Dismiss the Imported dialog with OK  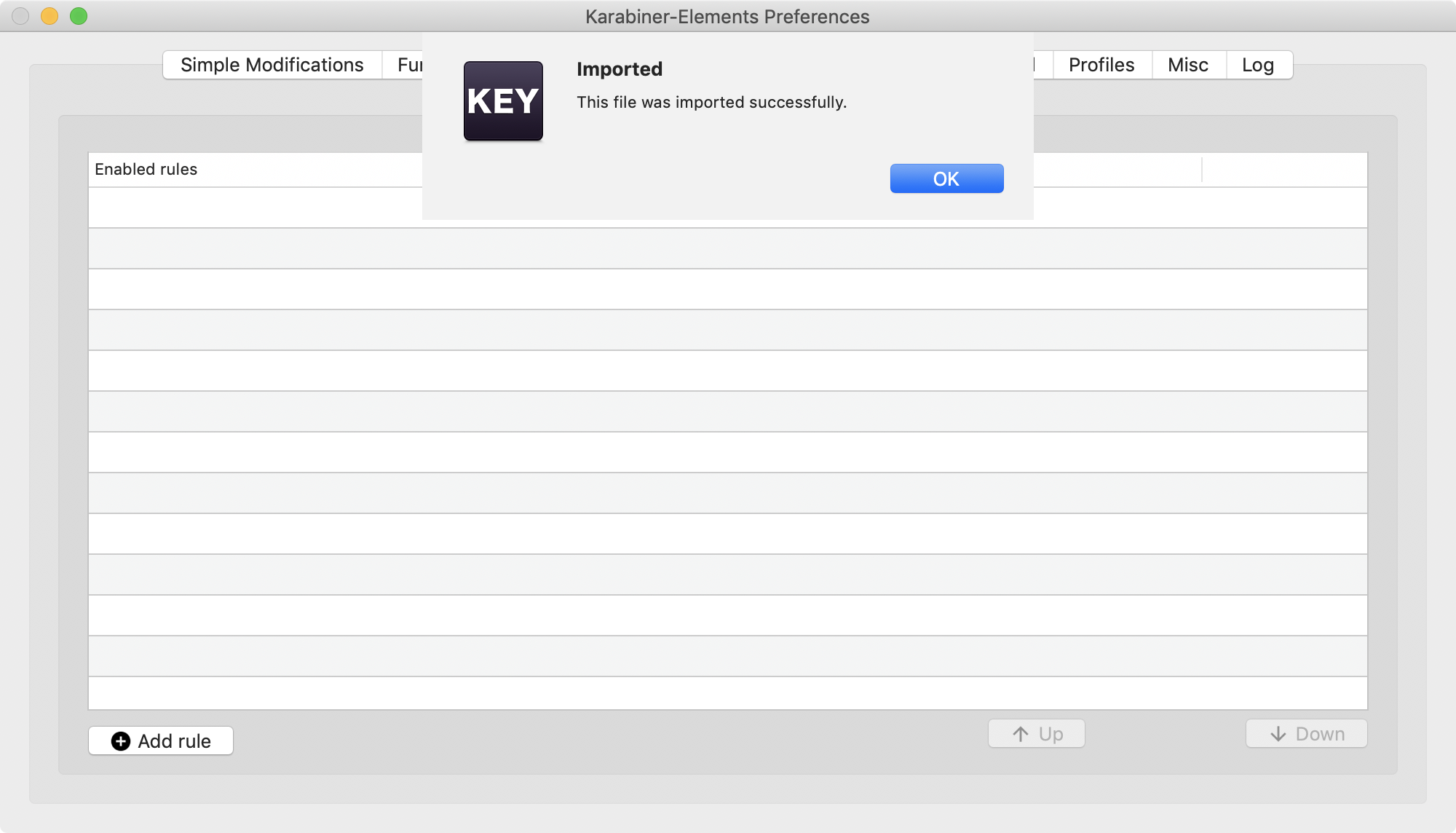(946, 178)
